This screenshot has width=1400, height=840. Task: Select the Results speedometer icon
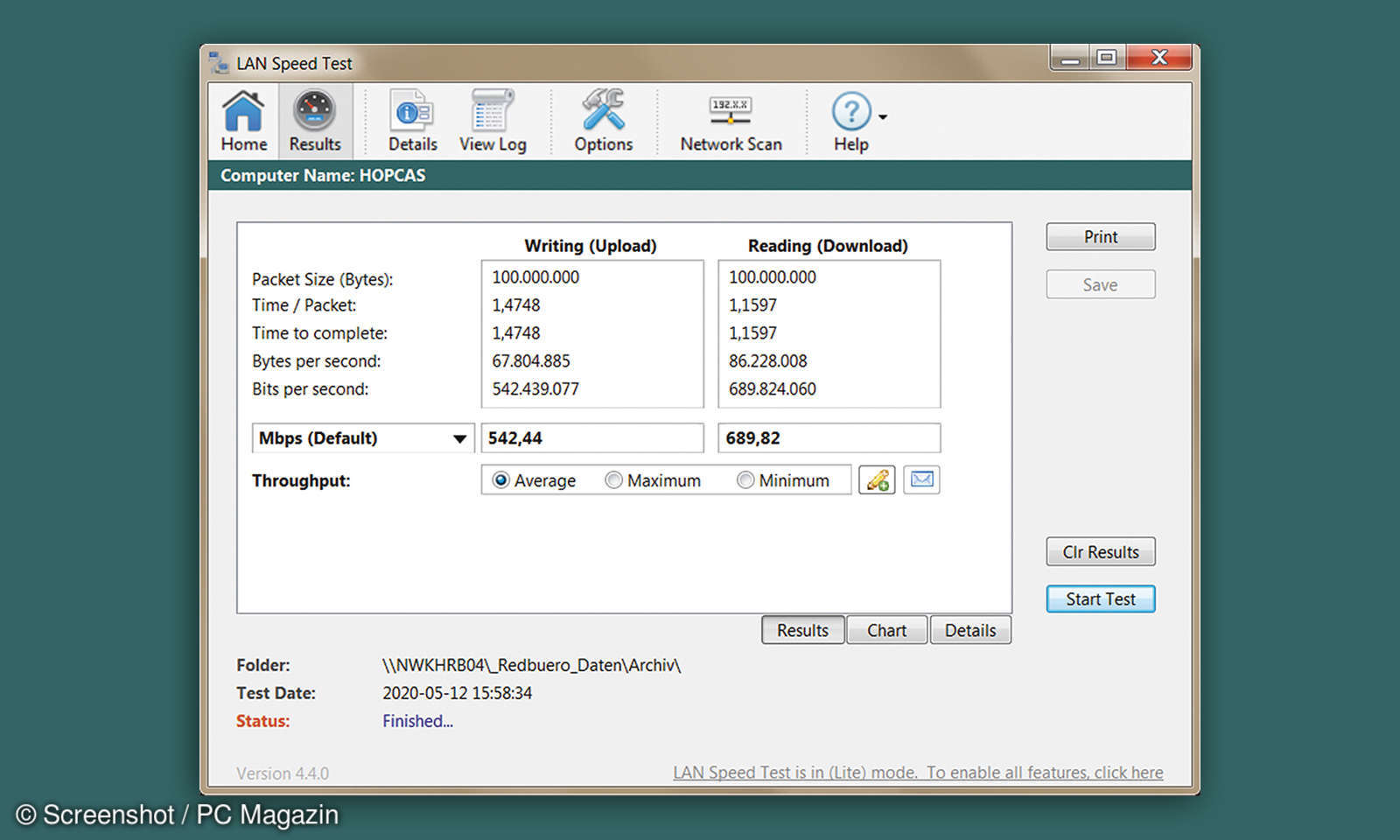coord(315,121)
